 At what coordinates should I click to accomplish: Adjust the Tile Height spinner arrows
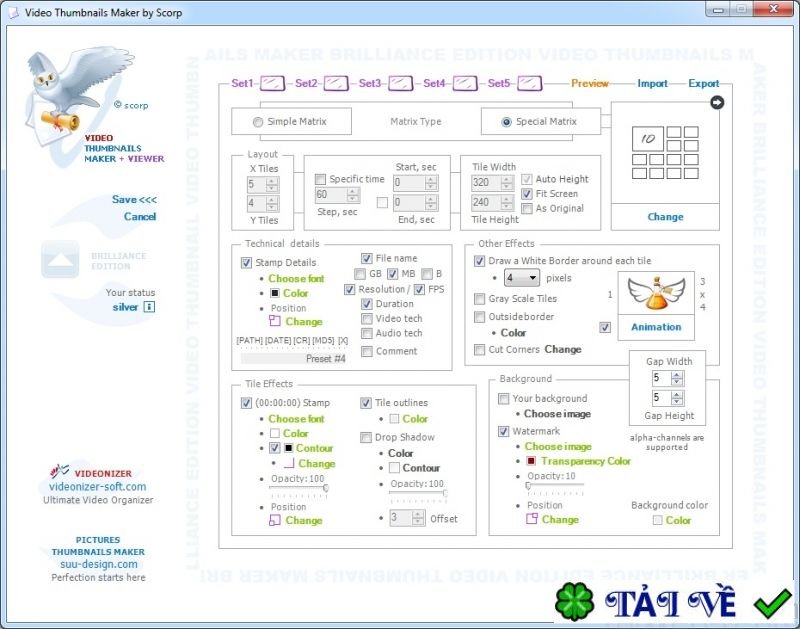tap(507, 203)
